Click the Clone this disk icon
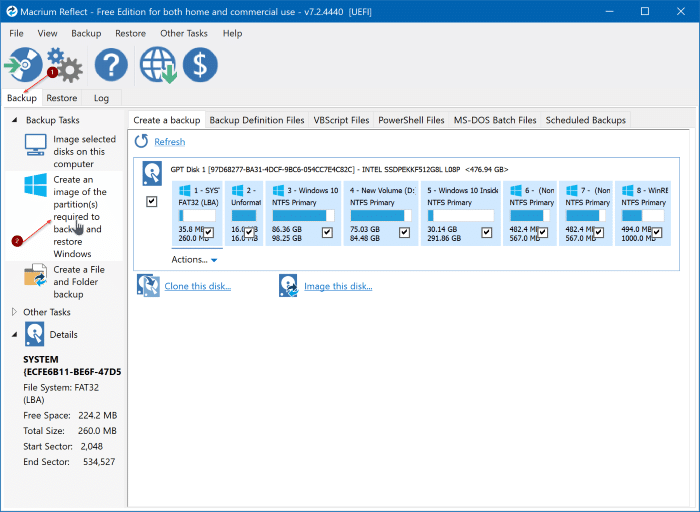 point(148,286)
